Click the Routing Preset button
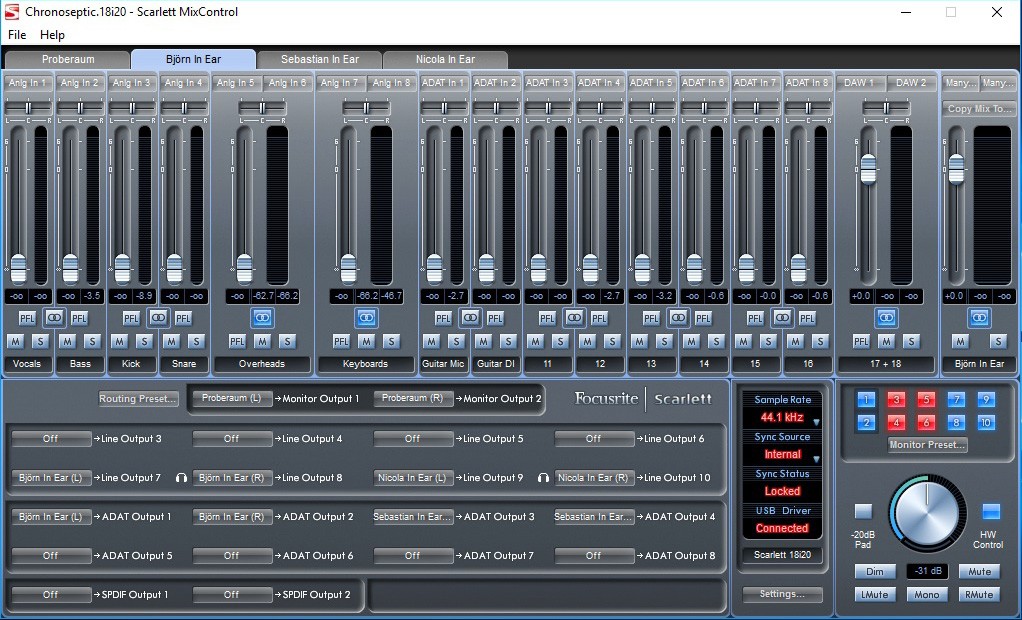The image size is (1022, 620). click(138, 398)
